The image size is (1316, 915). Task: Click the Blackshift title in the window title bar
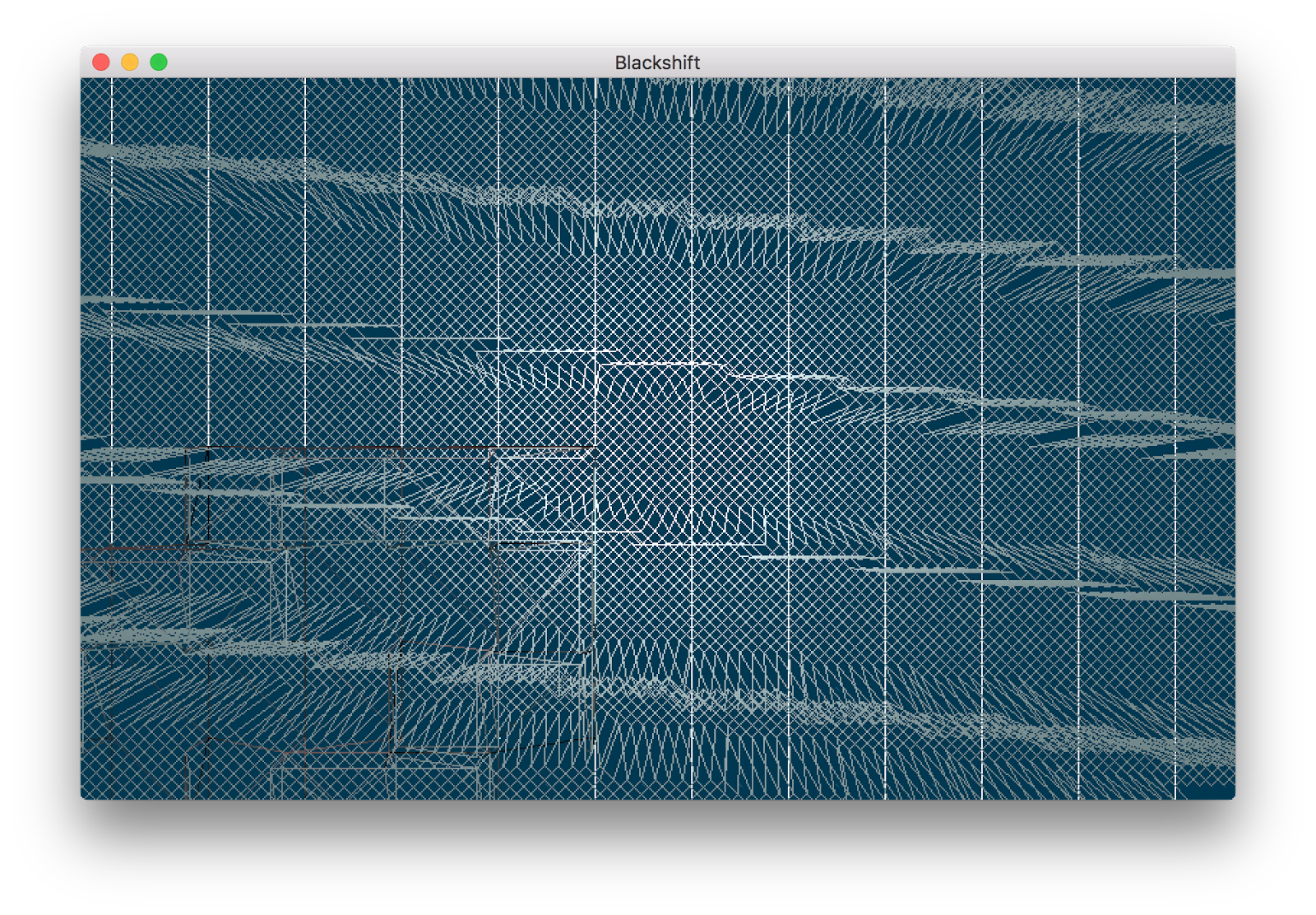click(x=658, y=61)
